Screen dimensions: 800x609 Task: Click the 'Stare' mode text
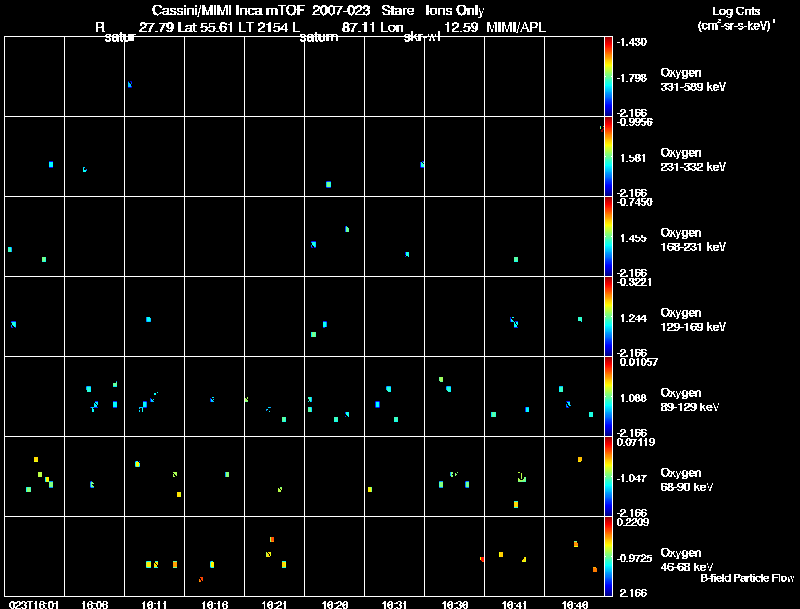(397, 11)
